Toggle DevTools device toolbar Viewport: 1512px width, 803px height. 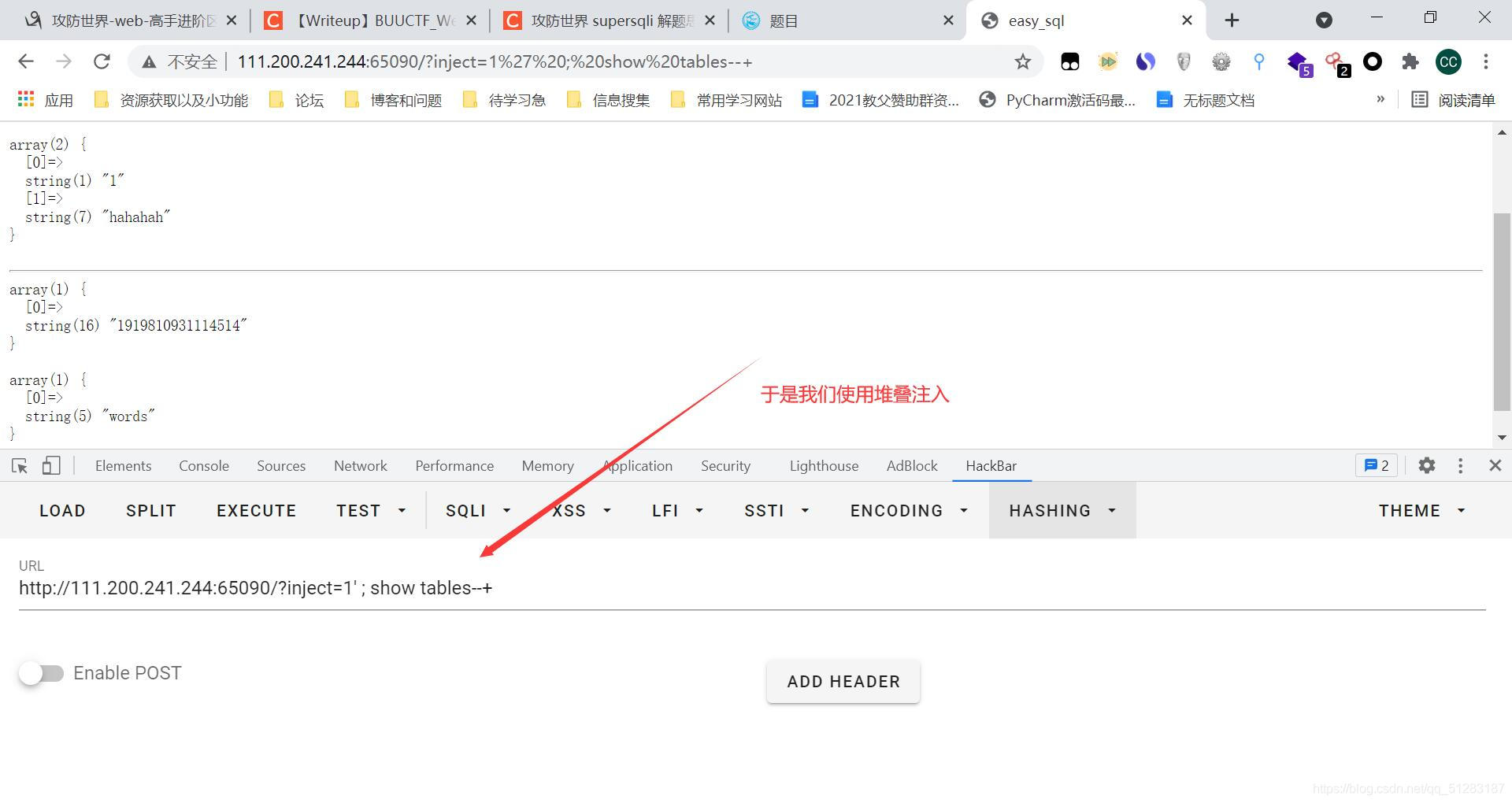tap(51, 466)
